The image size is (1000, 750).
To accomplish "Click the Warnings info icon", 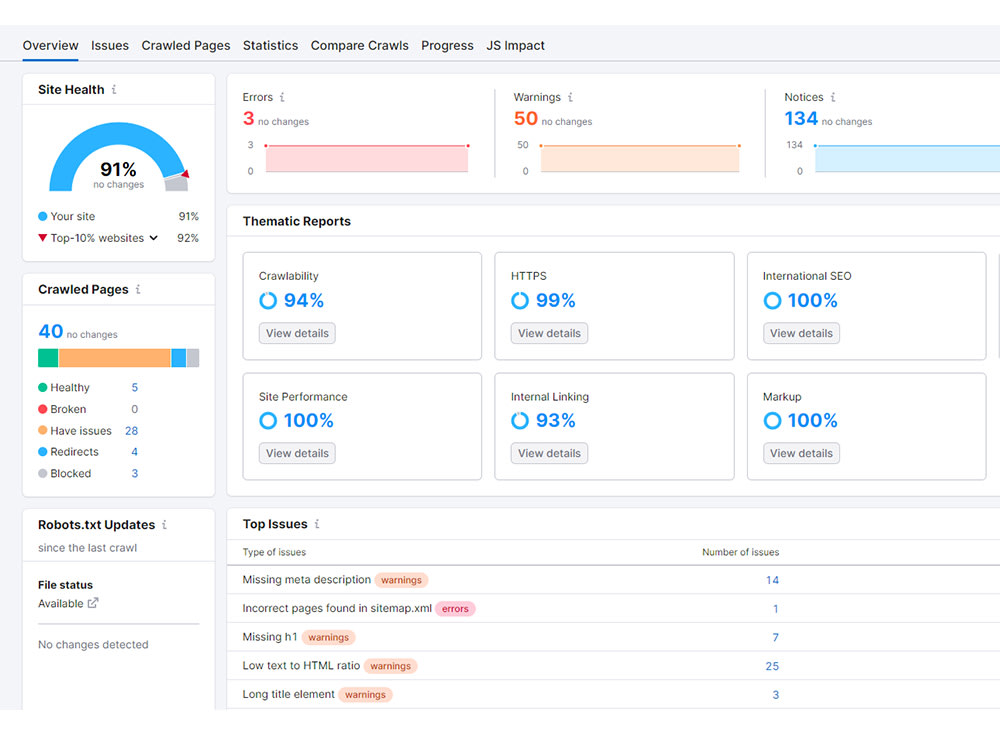I will click(570, 97).
